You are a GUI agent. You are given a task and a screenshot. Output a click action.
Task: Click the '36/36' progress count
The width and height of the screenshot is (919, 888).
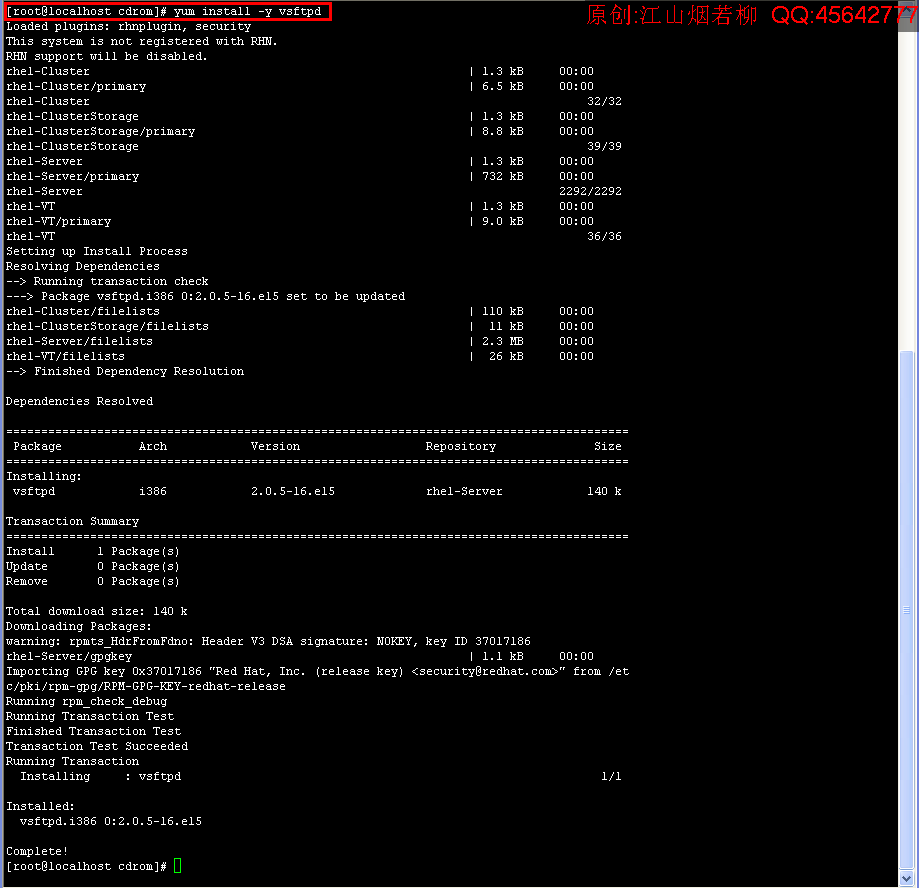(x=604, y=236)
